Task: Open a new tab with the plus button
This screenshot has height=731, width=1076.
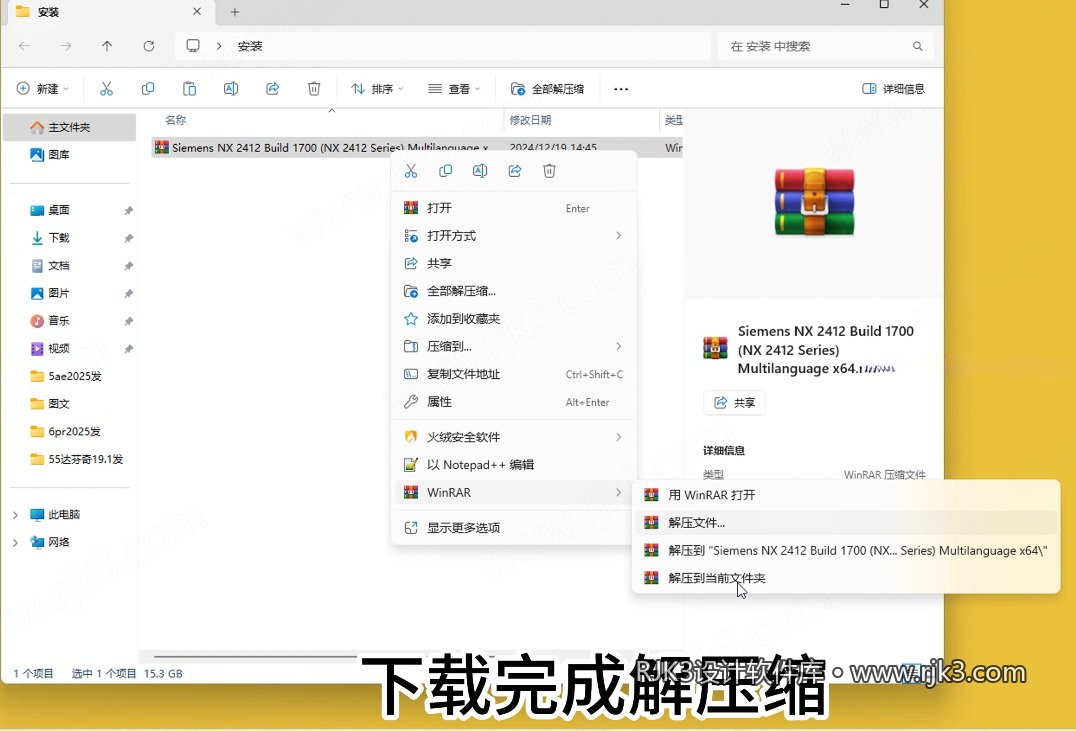Action: pyautogui.click(x=235, y=12)
